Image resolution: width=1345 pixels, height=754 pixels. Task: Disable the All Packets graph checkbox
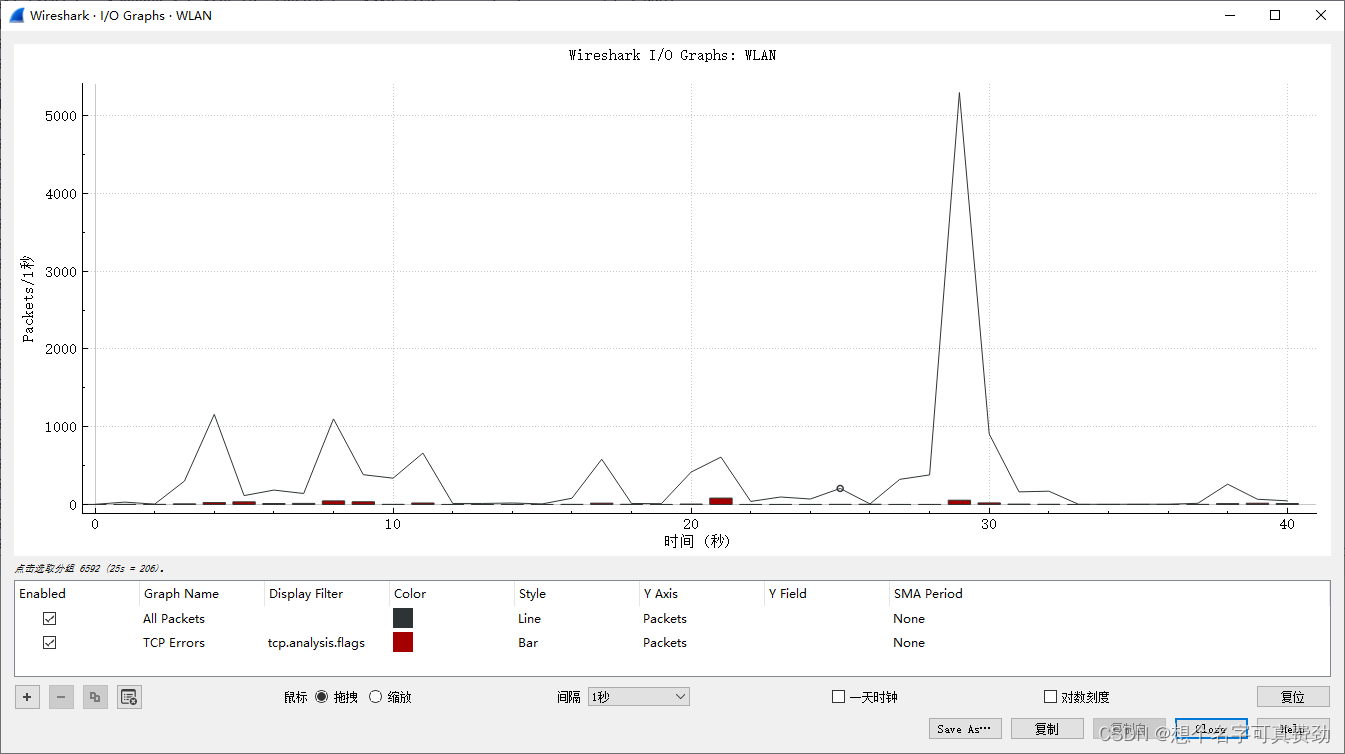click(50, 619)
